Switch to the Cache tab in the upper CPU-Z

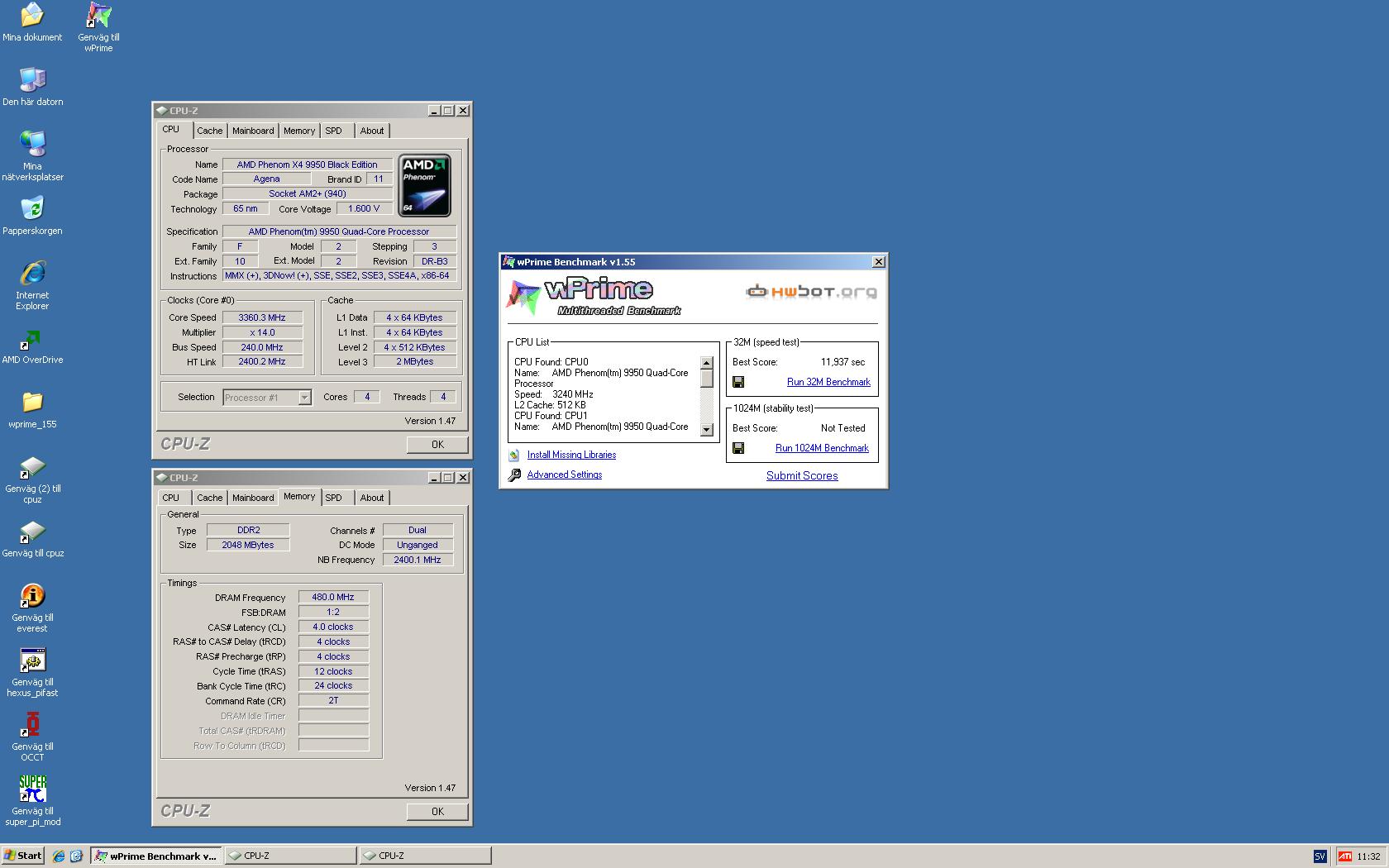[209, 131]
